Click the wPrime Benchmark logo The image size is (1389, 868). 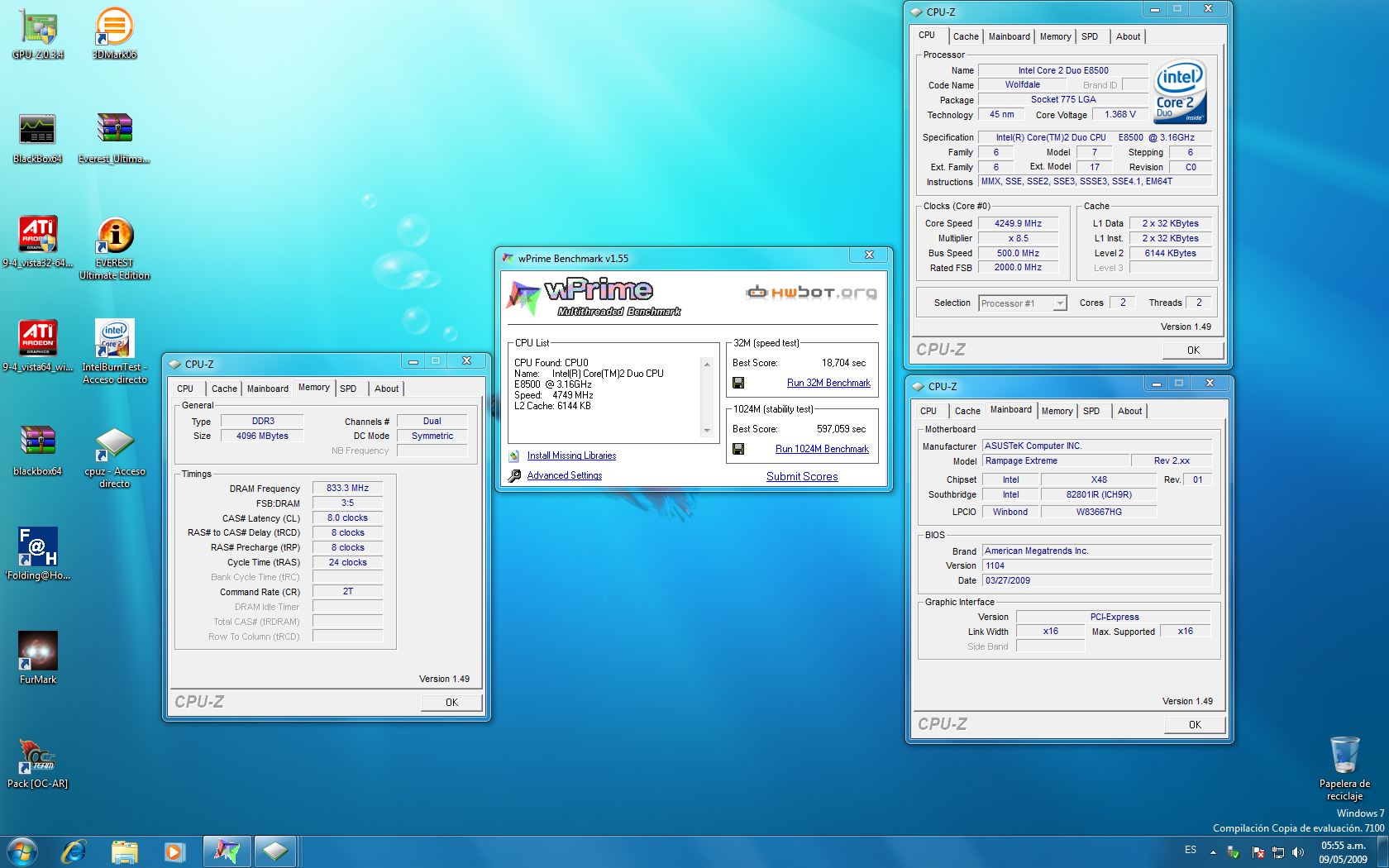click(593, 298)
